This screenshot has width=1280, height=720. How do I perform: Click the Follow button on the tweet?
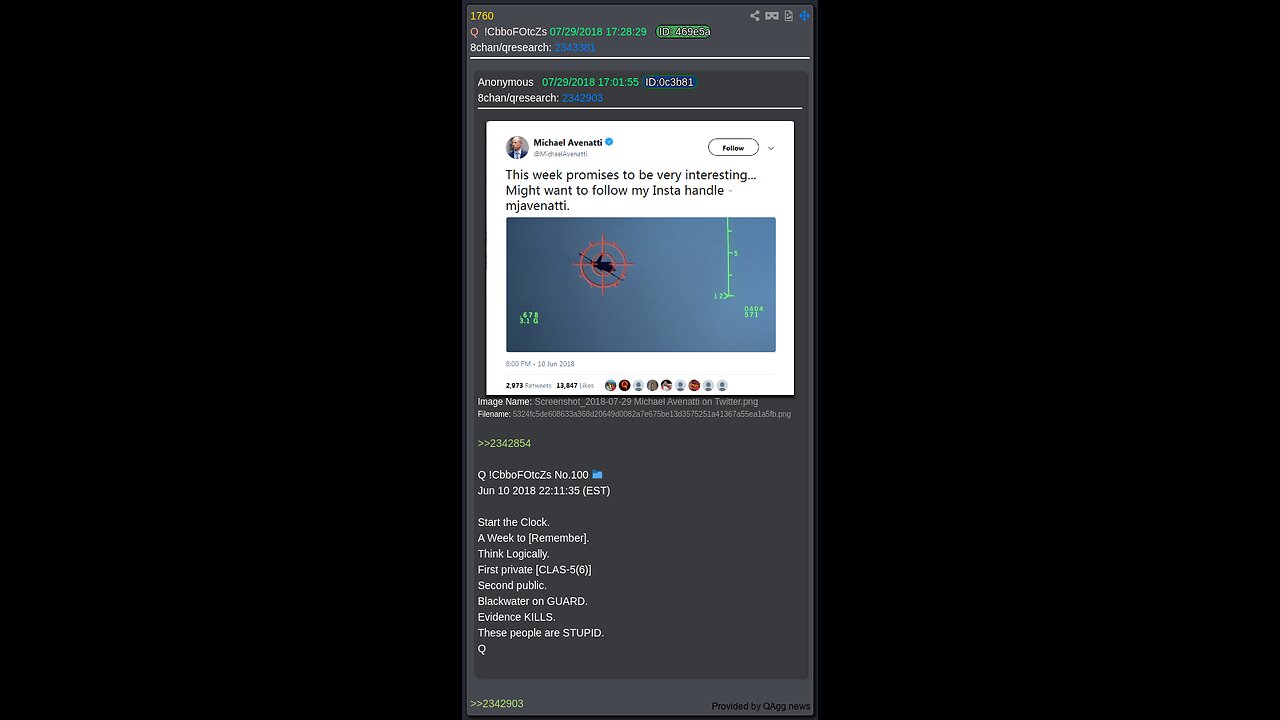(x=733, y=148)
